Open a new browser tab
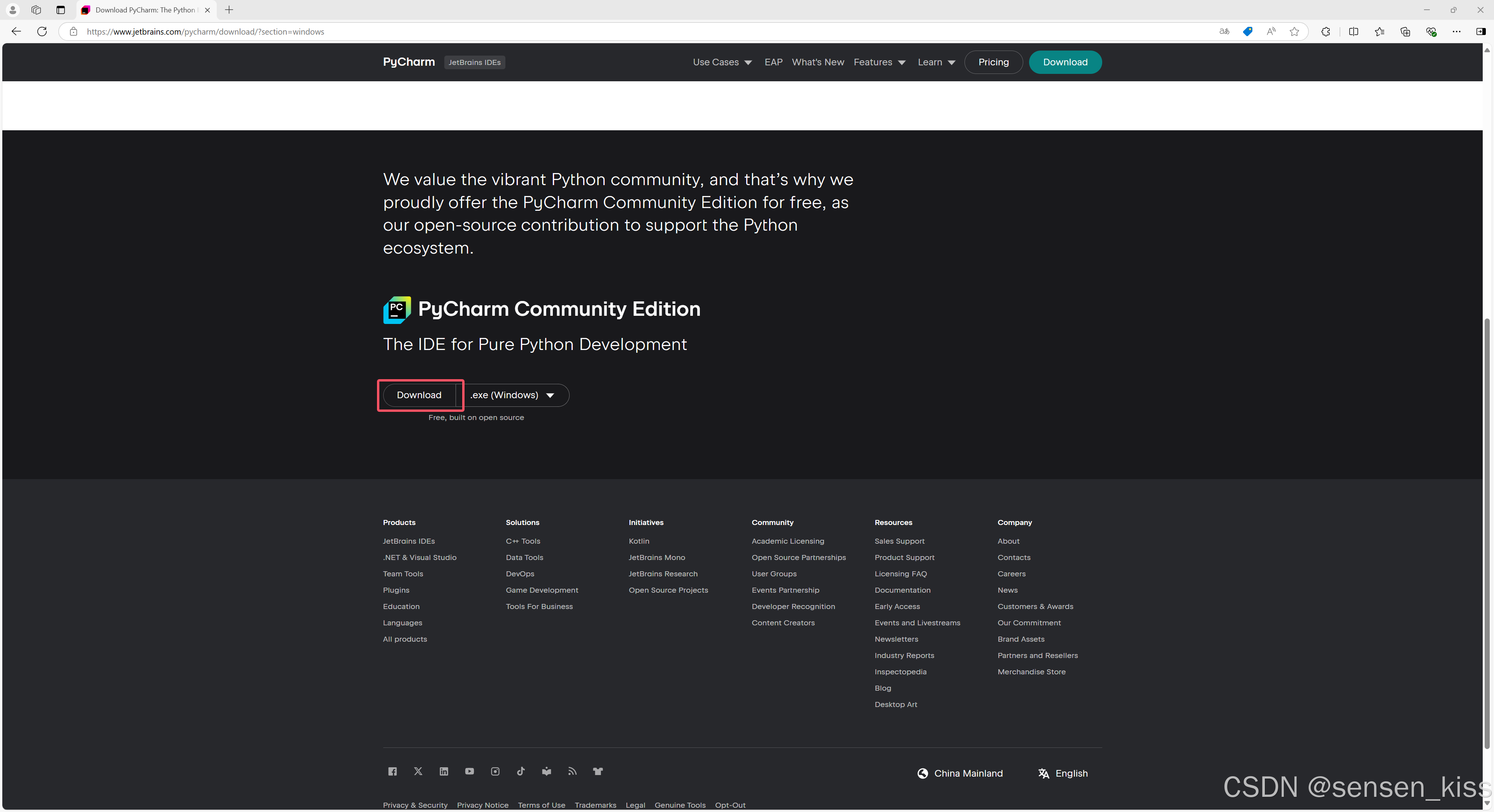 [x=229, y=10]
